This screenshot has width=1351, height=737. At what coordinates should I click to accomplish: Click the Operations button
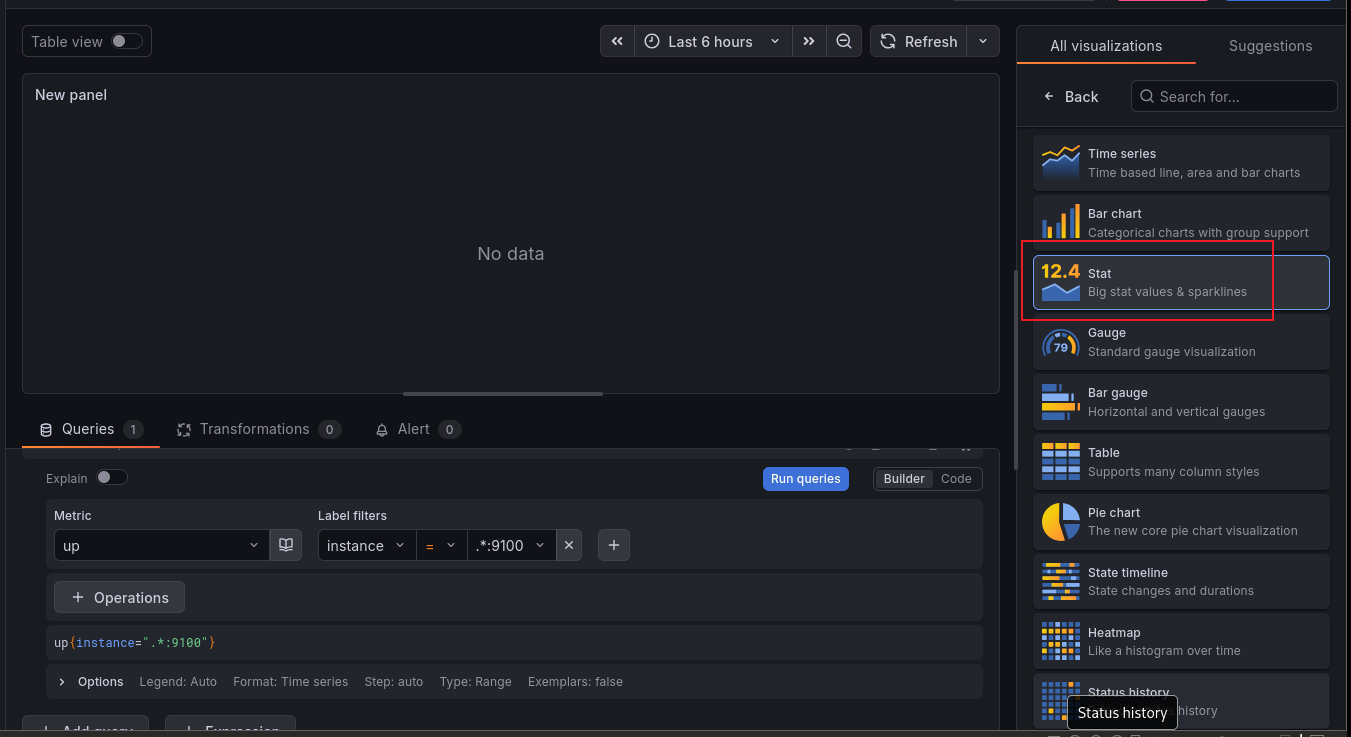pyautogui.click(x=119, y=598)
